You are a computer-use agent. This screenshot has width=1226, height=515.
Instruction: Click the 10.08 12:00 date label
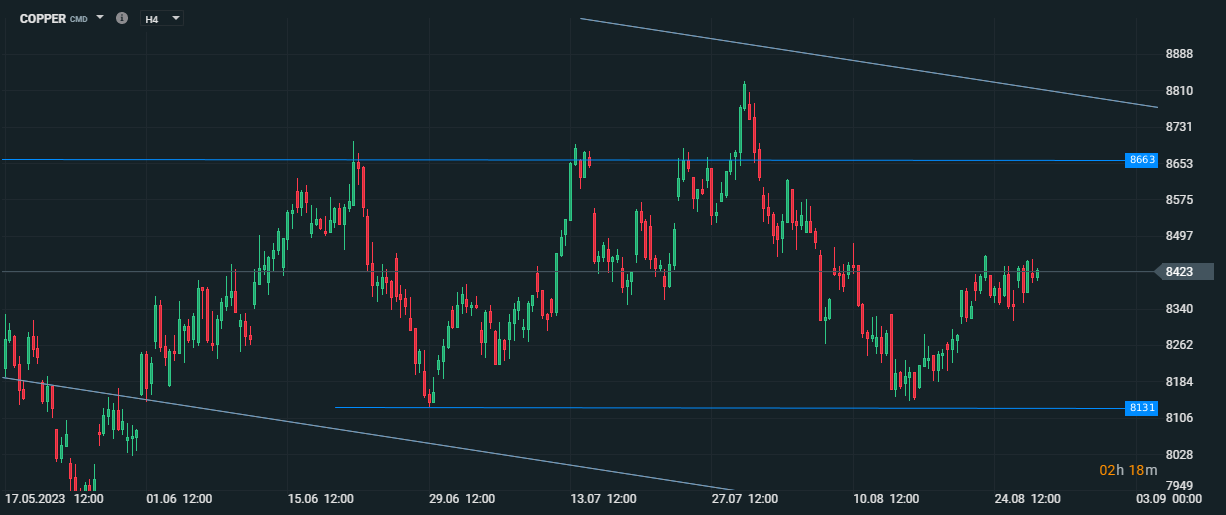(x=887, y=498)
